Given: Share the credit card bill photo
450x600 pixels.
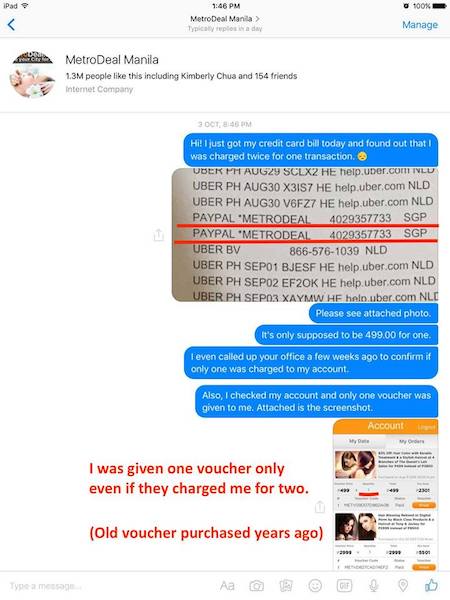Looking at the screenshot, I should 158,235.
